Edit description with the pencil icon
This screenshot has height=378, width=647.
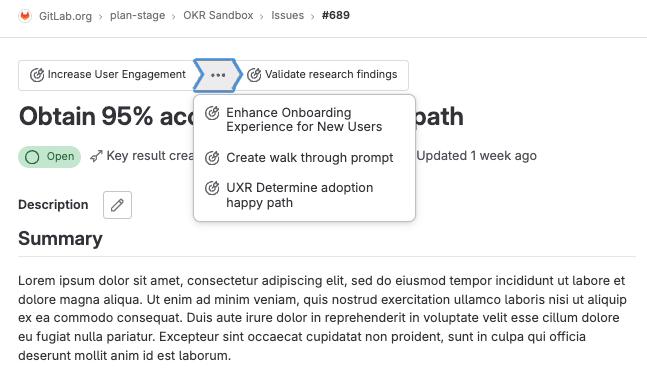click(x=118, y=205)
